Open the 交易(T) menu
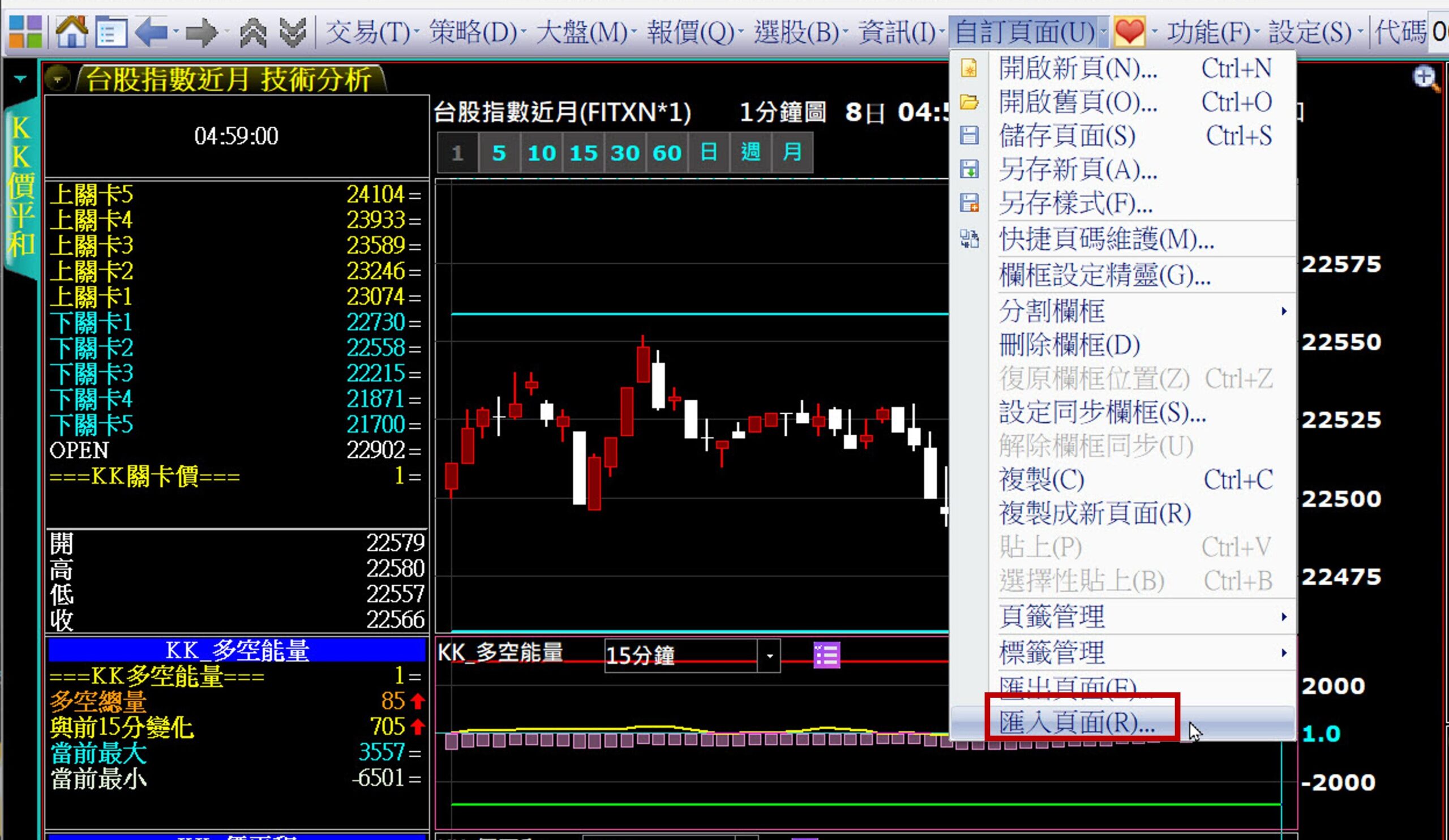 pyautogui.click(x=368, y=32)
